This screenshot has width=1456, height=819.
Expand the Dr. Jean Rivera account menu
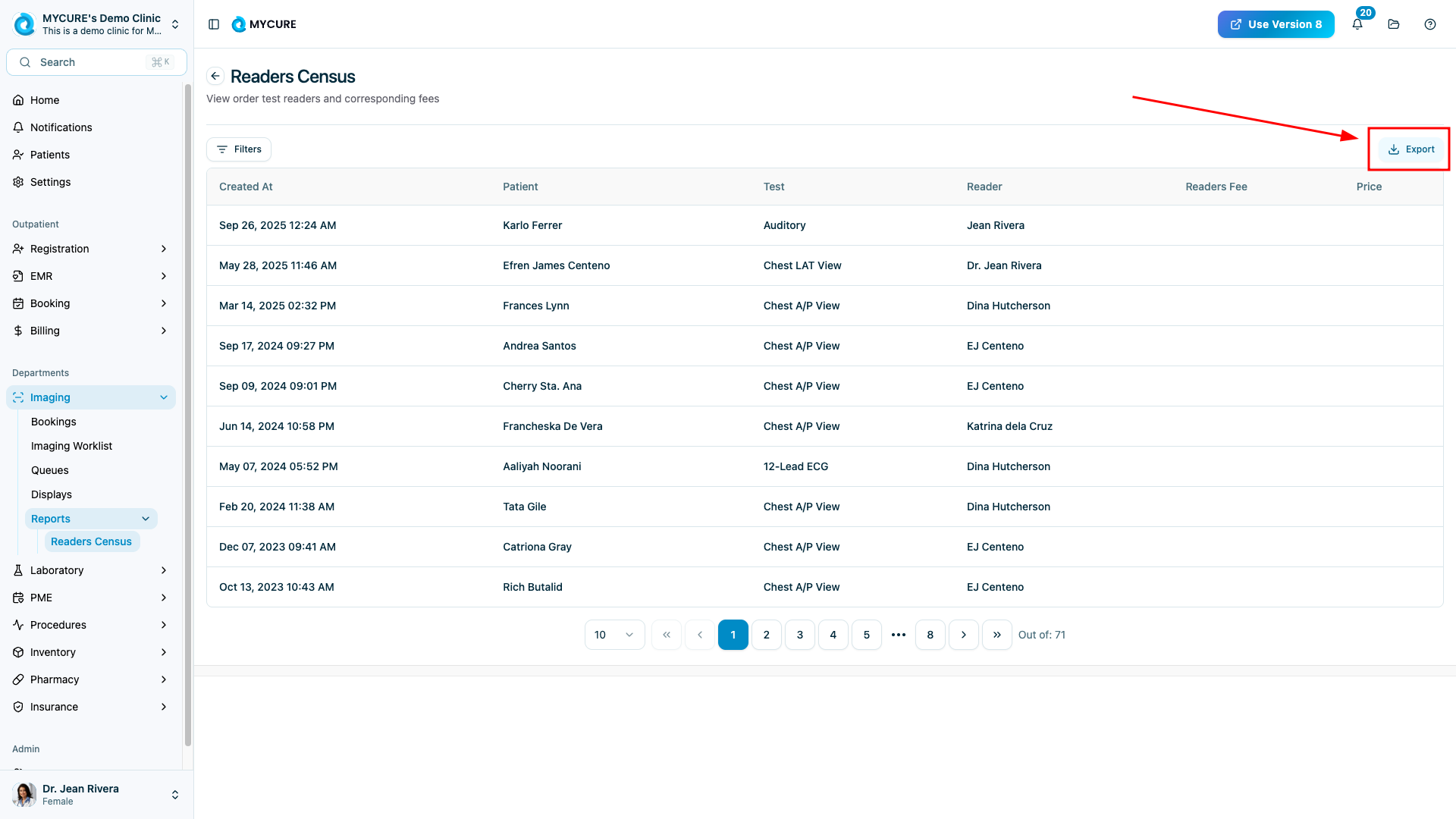[175, 794]
